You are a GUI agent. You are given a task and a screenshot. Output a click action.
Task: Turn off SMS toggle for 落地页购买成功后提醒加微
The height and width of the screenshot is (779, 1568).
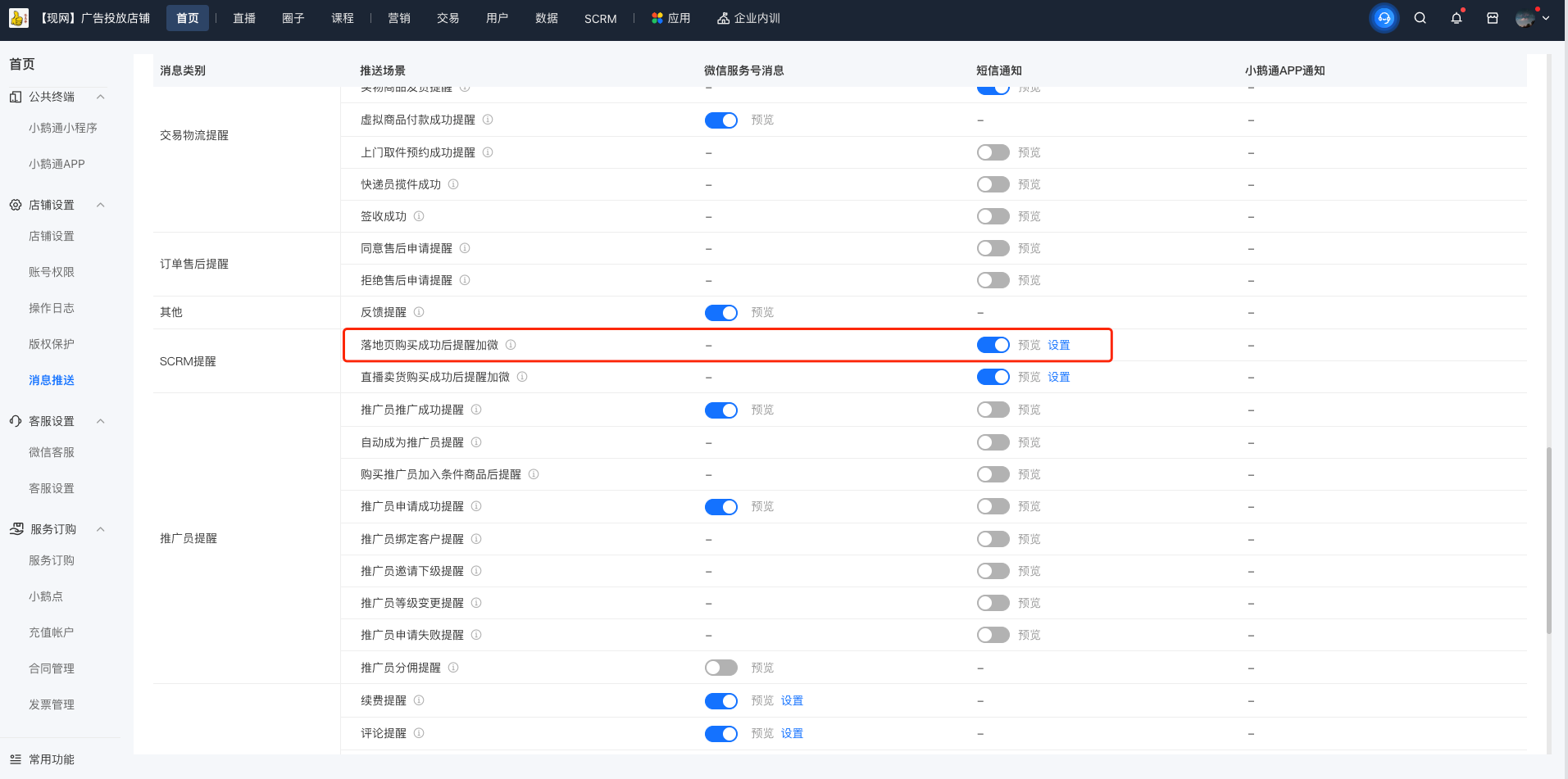tap(993, 345)
